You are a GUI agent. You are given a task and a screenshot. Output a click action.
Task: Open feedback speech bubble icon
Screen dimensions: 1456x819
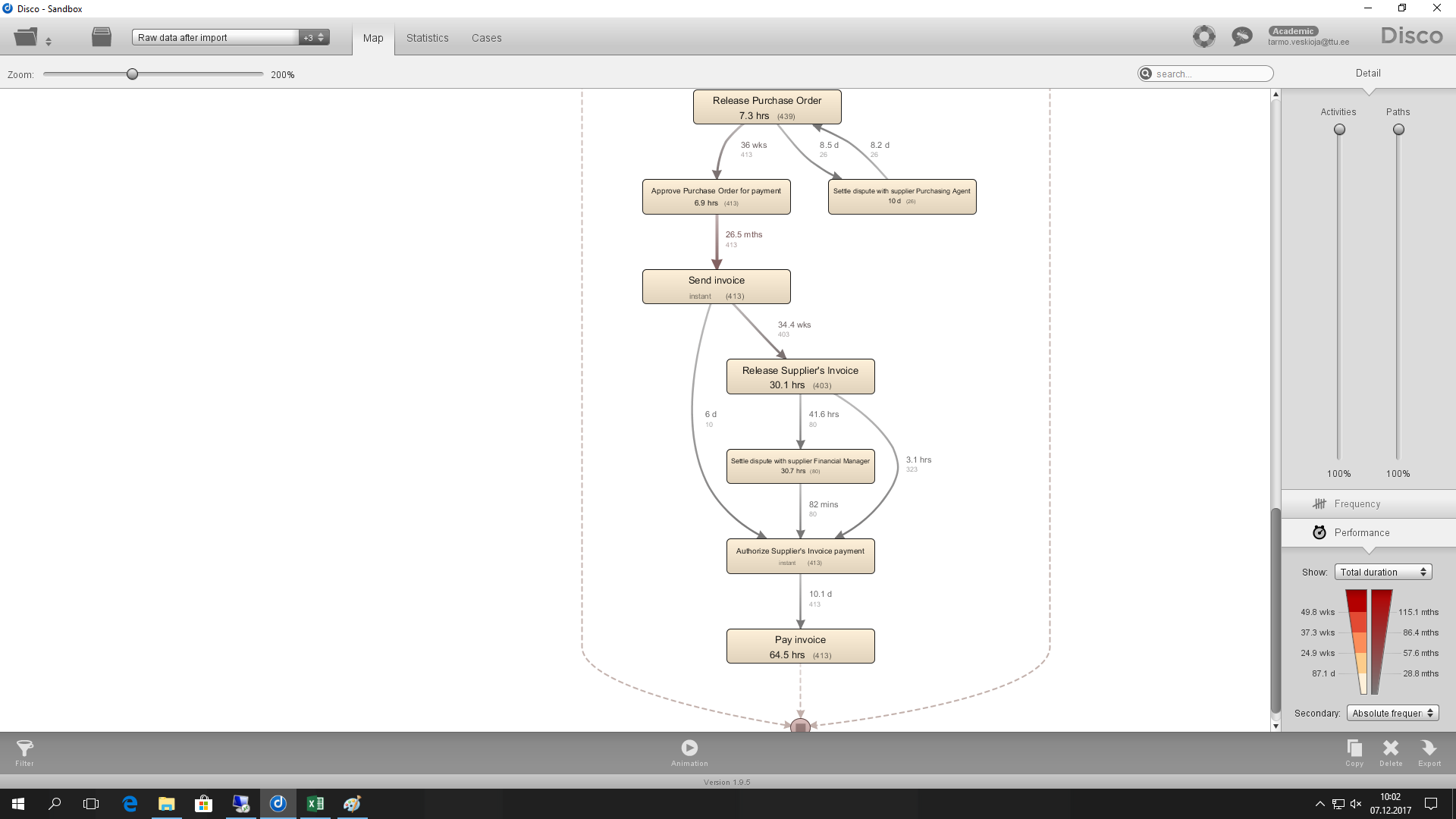click(1242, 36)
